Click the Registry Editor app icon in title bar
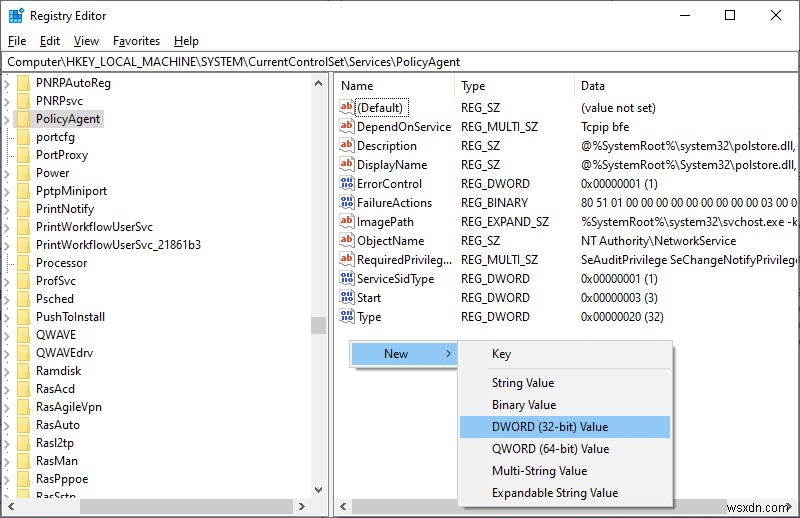The height and width of the screenshot is (518, 800). [16, 16]
